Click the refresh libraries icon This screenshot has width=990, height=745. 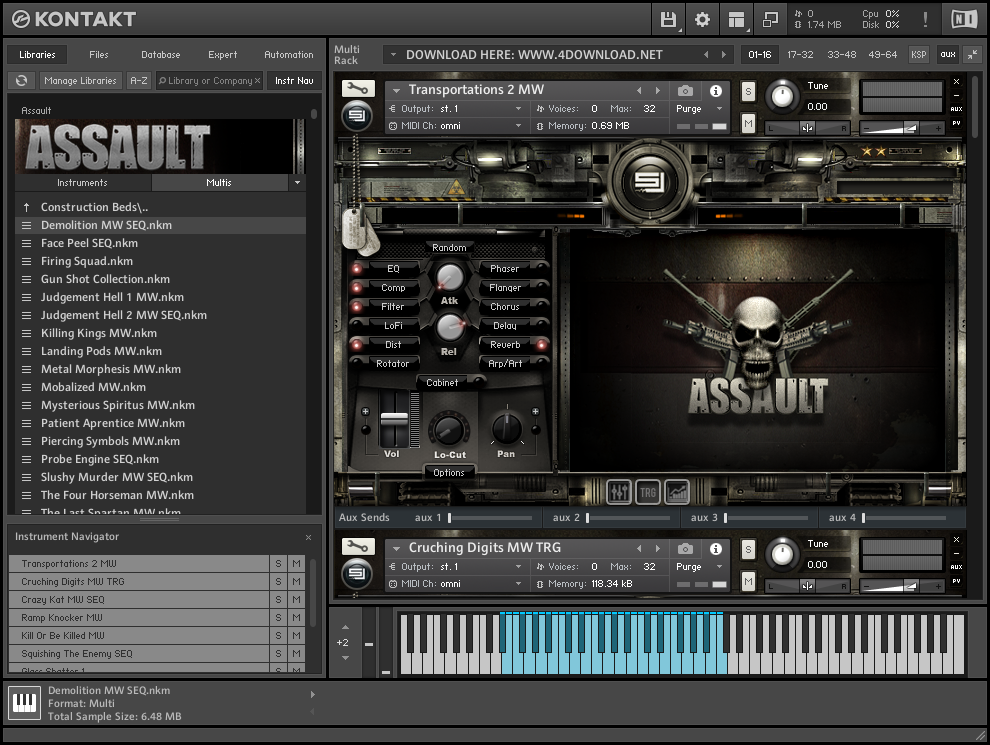pos(21,81)
